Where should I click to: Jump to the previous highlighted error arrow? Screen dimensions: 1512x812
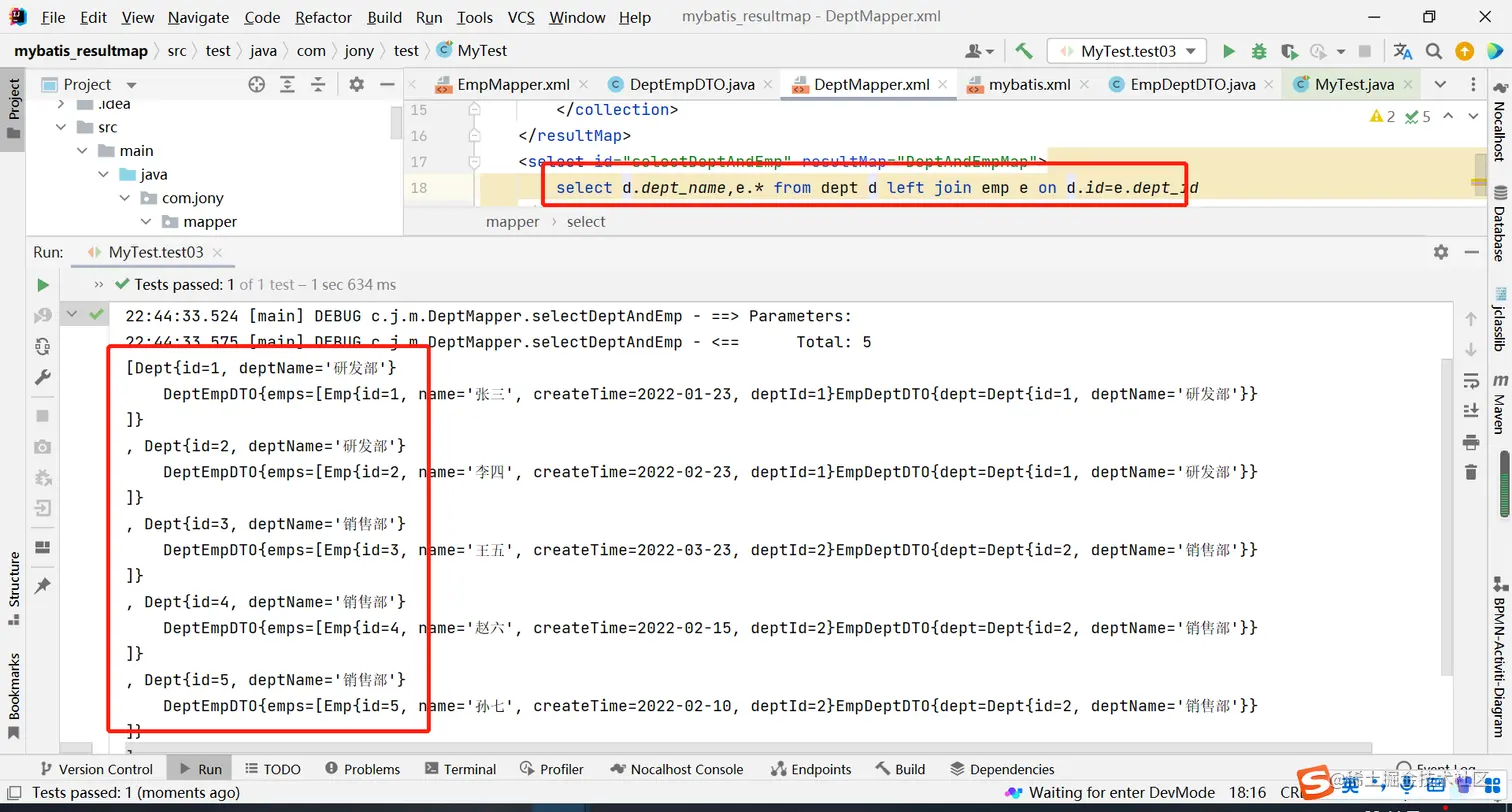pos(1449,117)
